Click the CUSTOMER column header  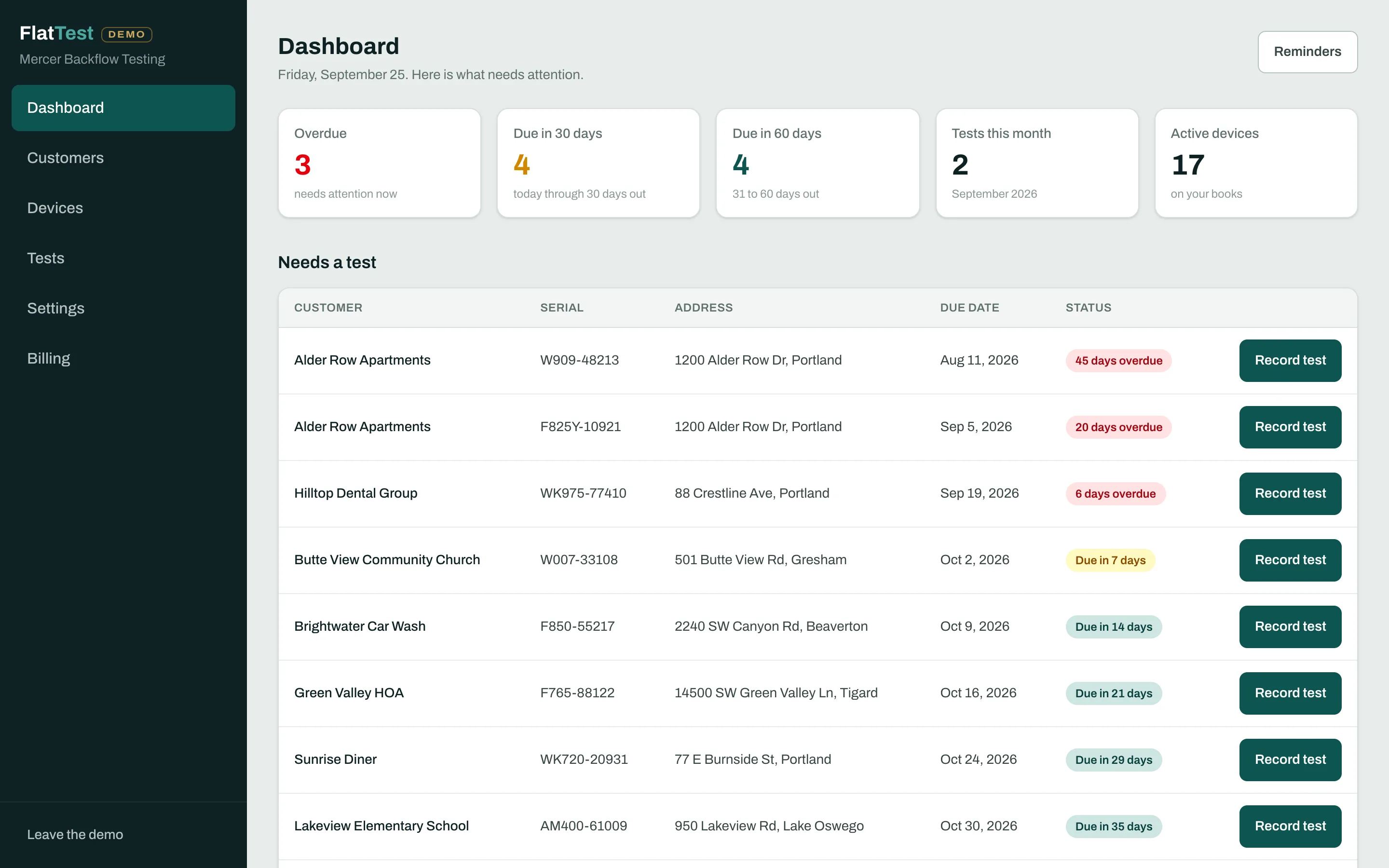coord(328,308)
